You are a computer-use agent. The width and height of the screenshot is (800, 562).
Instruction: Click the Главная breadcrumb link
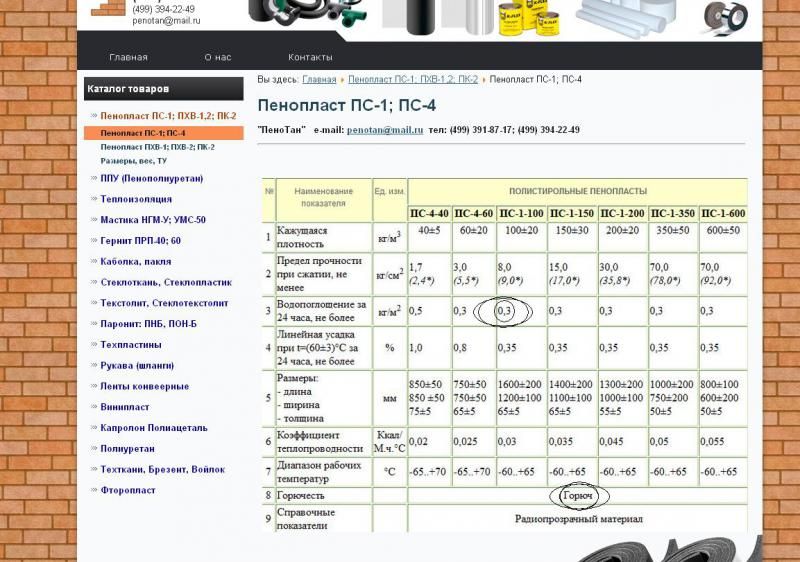(319, 79)
